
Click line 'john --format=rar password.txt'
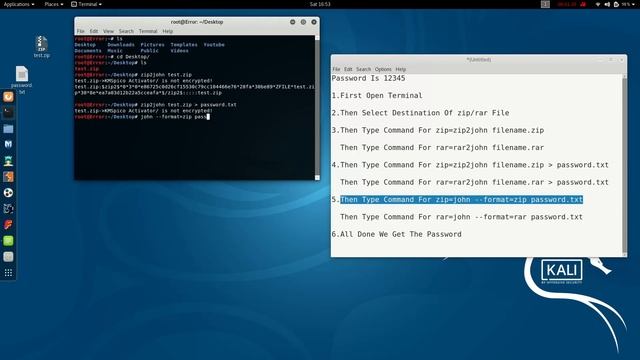pos(461,217)
